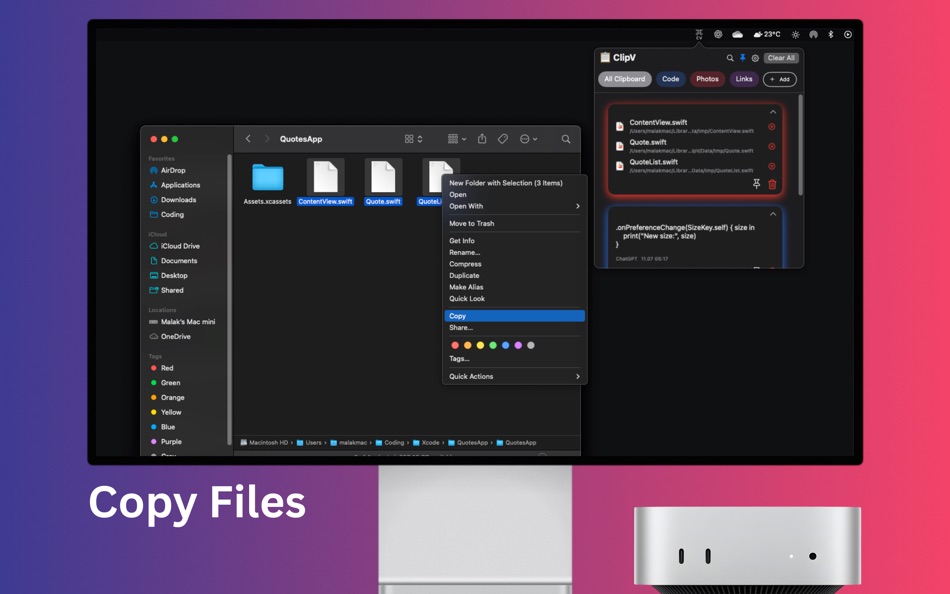Select the Quote.swift file in Finder
This screenshot has width=950, height=594.
[x=383, y=182]
